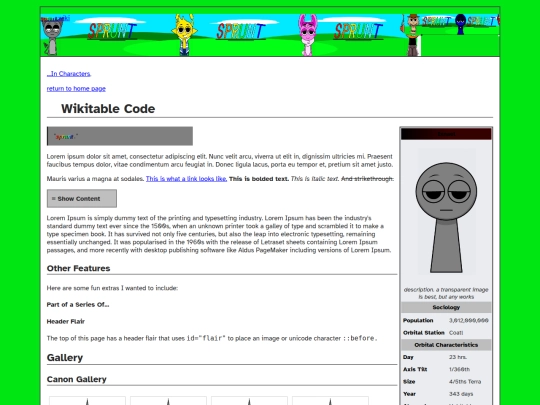The height and width of the screenshot is (405, 540).
Task: Click the 'Header Flair' bold text
Action: click(66, 322)
